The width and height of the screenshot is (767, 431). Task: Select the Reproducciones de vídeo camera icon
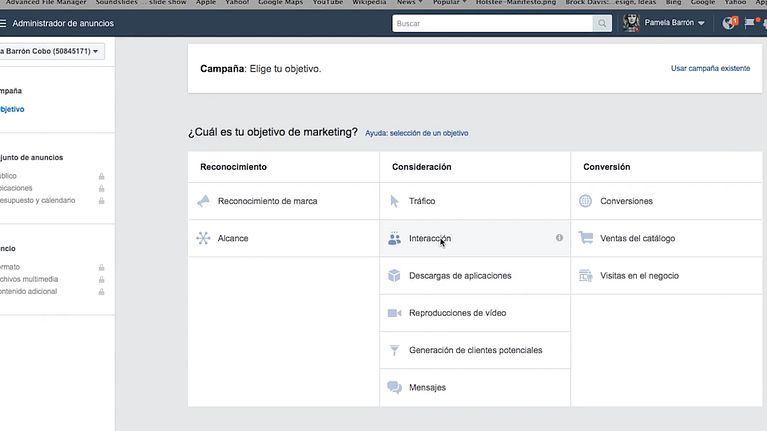point(394,313)
